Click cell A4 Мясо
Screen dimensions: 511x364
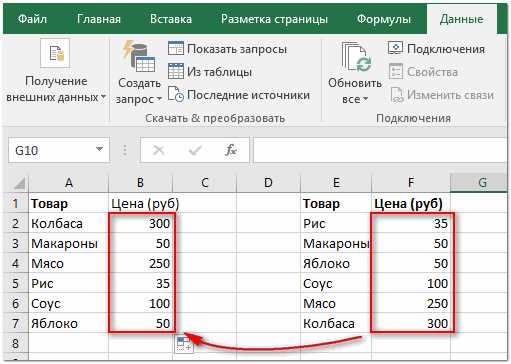coord(69,263)
